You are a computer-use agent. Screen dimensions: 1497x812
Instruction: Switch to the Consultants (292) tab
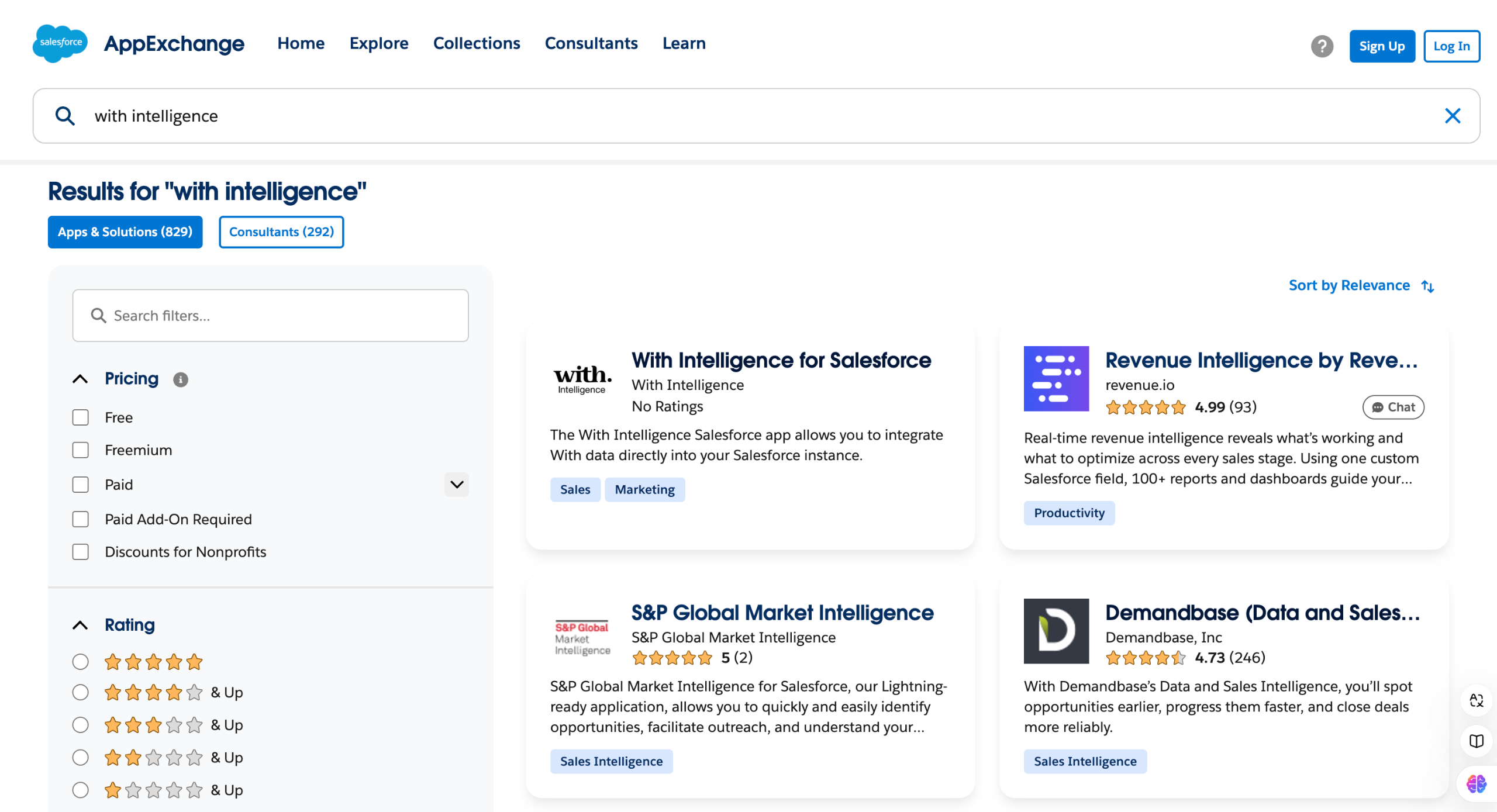pos(281,232)
